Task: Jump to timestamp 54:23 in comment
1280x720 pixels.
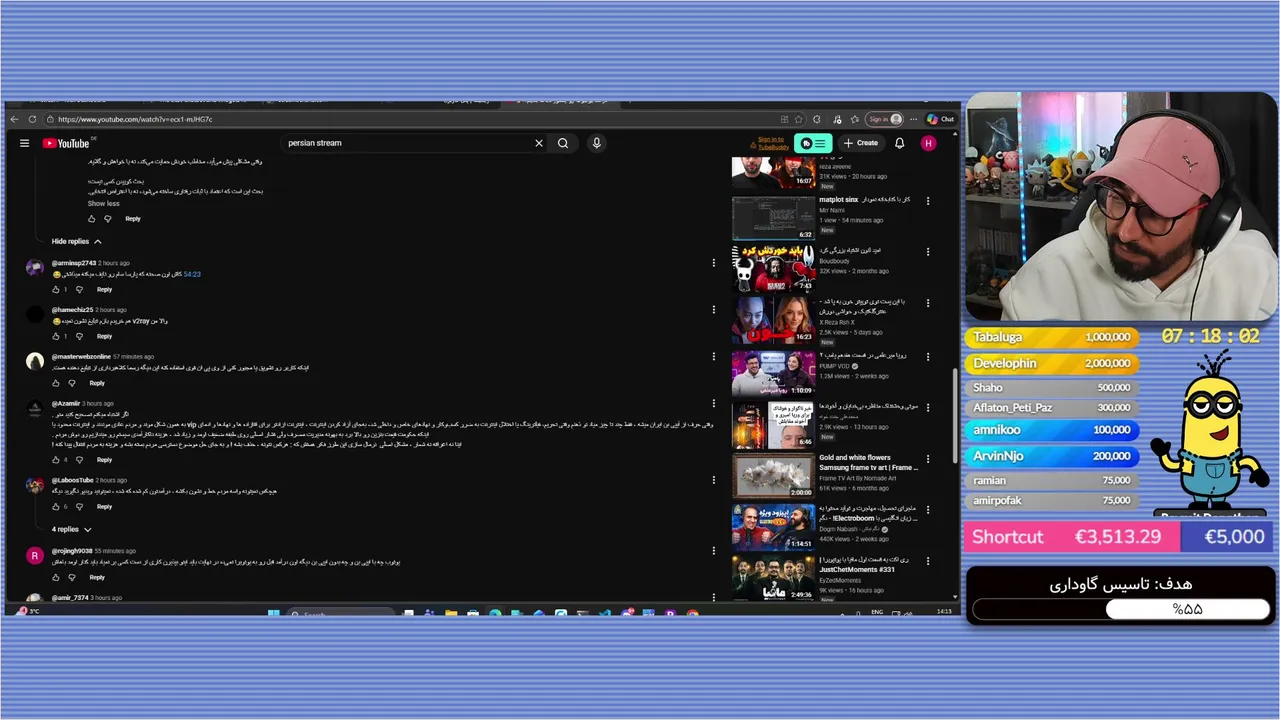Action: tap(192, 274)
